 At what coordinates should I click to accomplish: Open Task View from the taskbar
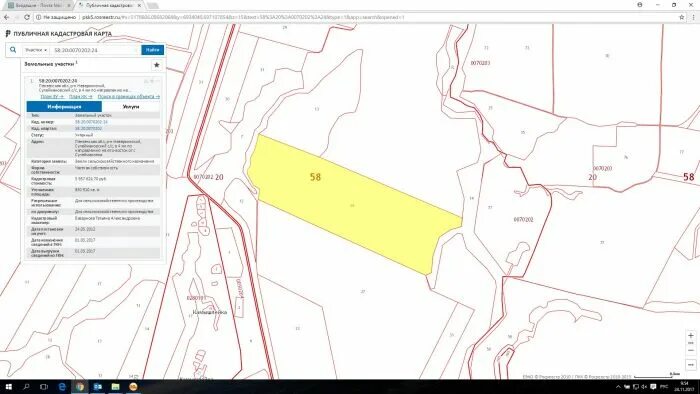pyautogui.click(x=44, y=386)
